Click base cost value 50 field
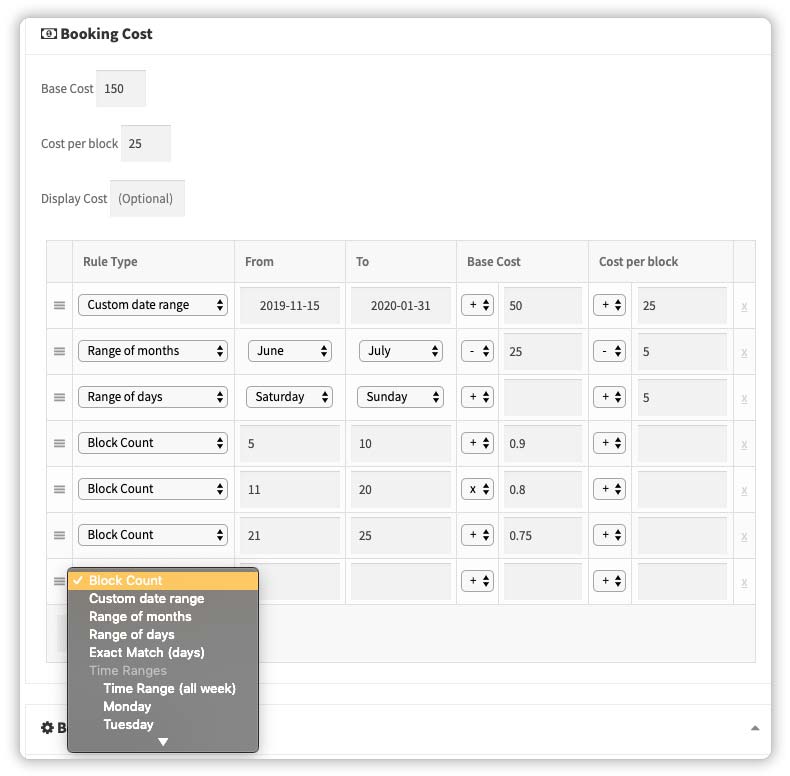The width and height of the screenshot is (790, 776). [x=543, y=305]
